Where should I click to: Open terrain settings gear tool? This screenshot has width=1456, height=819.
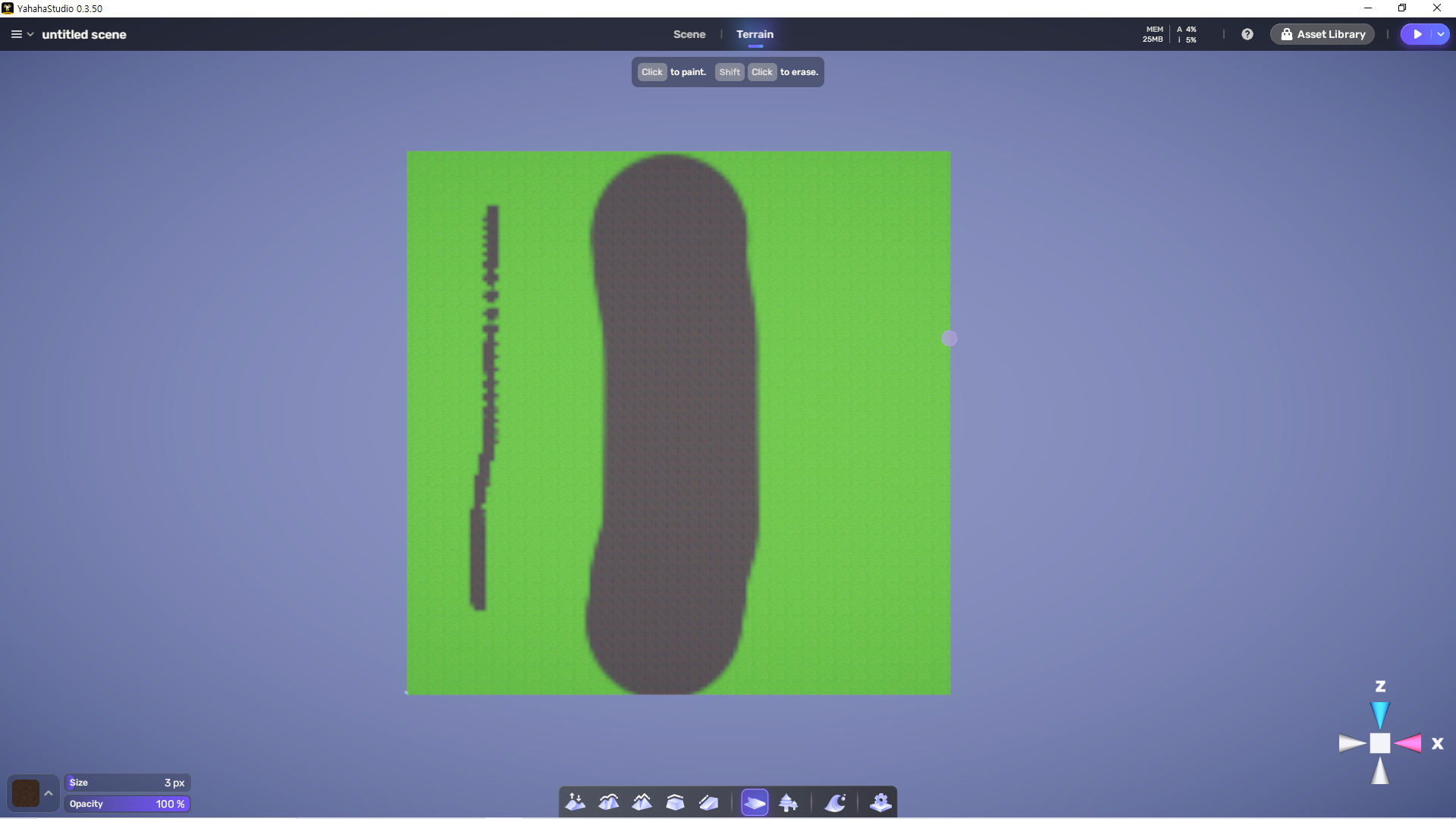pos(880,802)
